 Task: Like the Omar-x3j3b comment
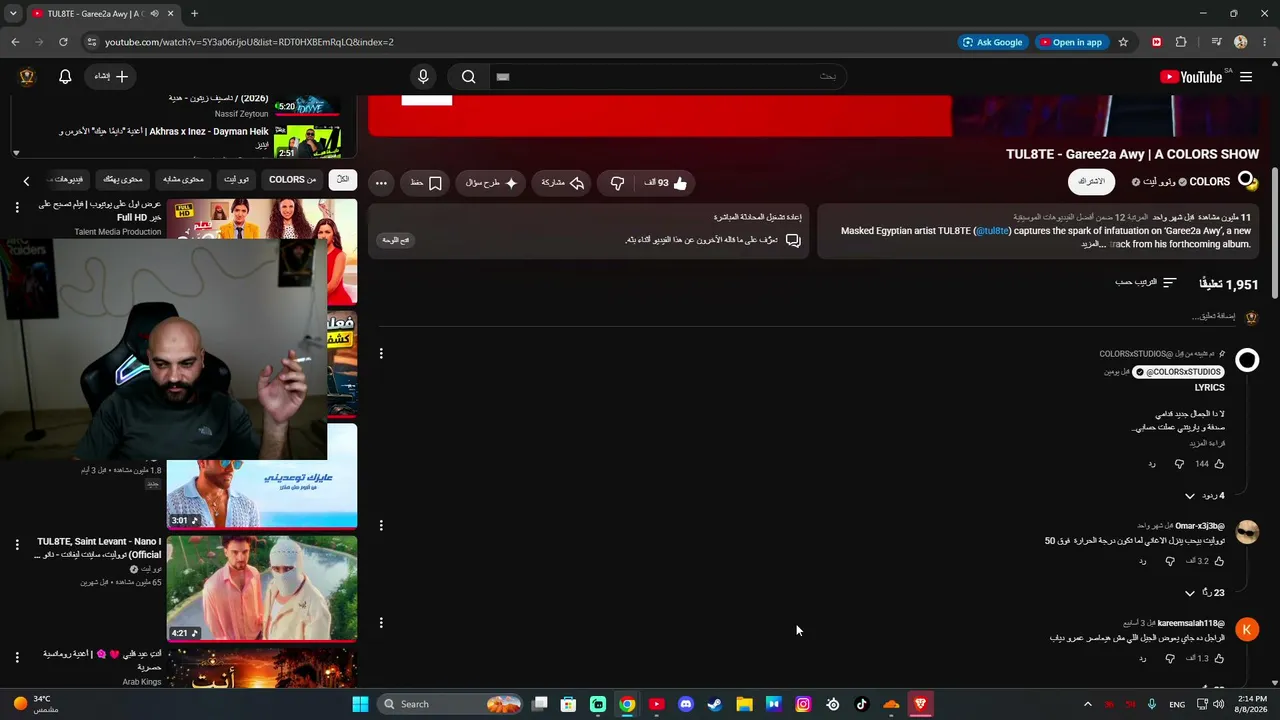[x=1218, y=561]
